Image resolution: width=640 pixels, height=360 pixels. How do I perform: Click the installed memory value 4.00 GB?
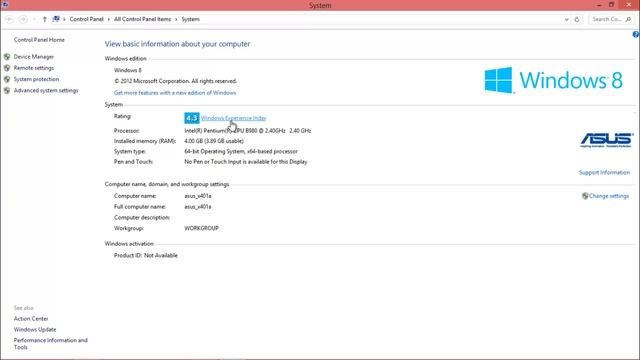pyautogui.click(x=214, y=141)
